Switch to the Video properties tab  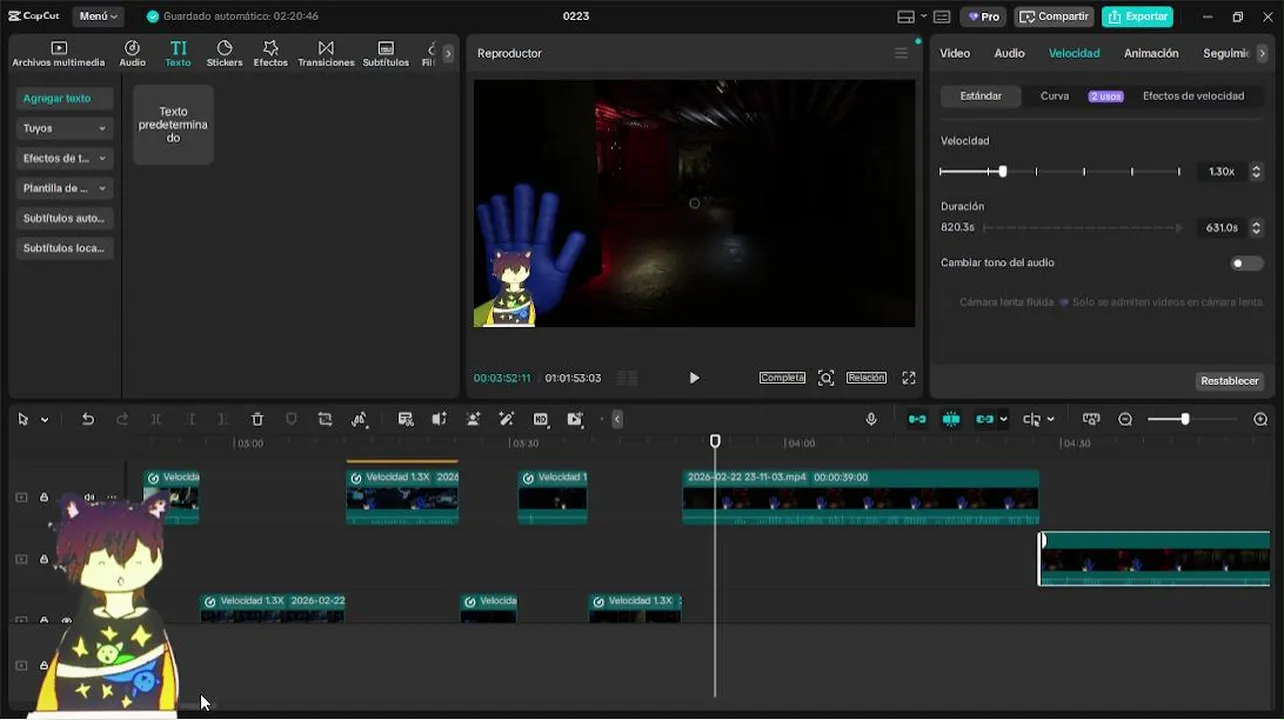(955, 53)
